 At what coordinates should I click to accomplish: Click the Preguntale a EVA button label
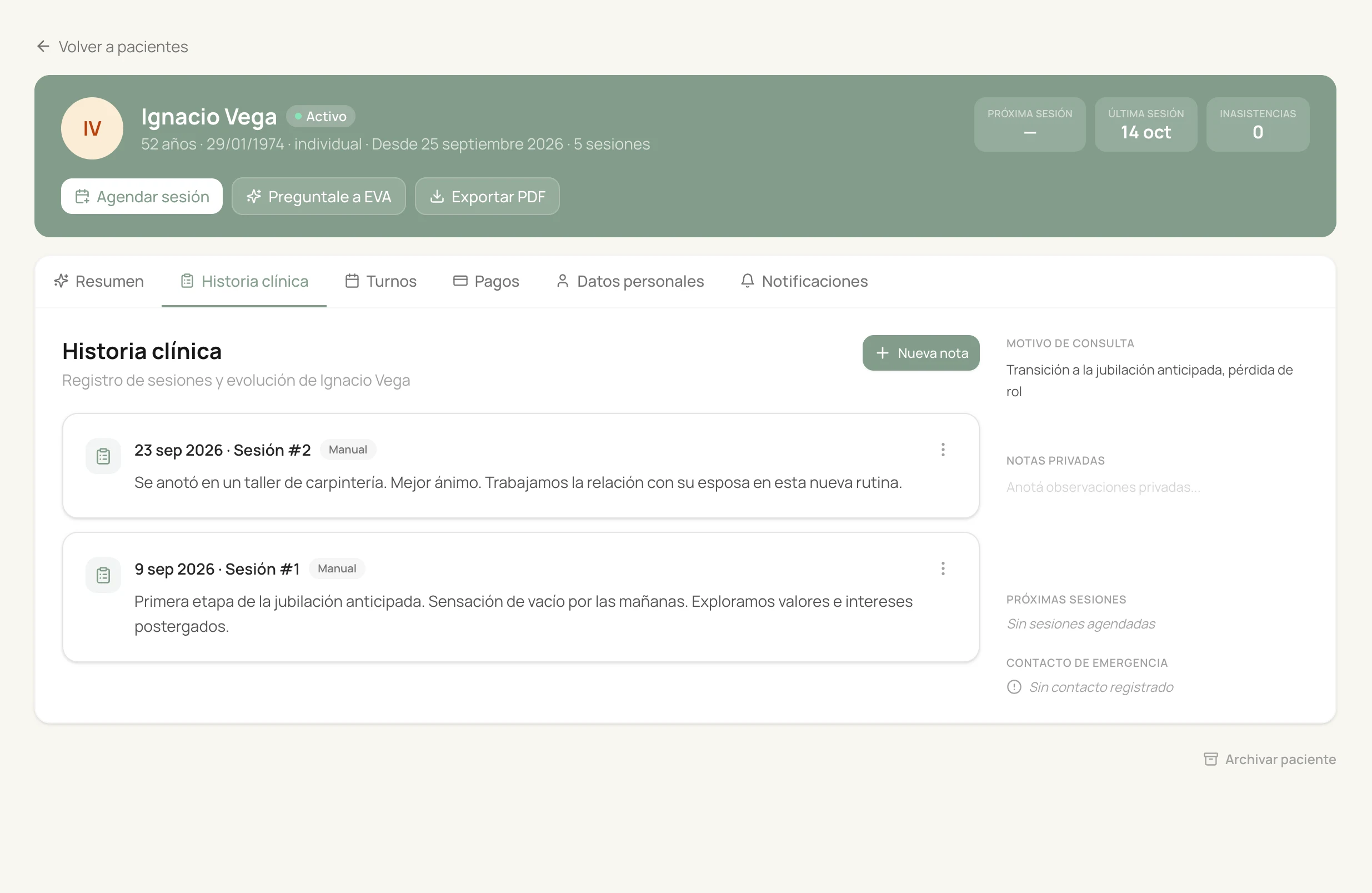point(330,197)
